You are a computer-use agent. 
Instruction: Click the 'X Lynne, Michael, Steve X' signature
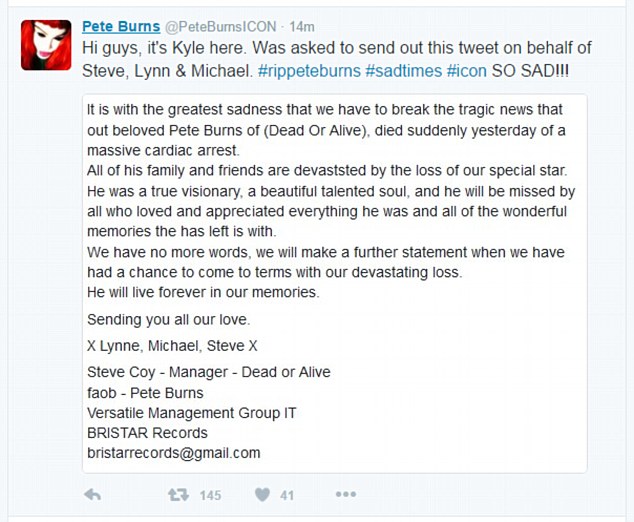(x=170, y=346)
